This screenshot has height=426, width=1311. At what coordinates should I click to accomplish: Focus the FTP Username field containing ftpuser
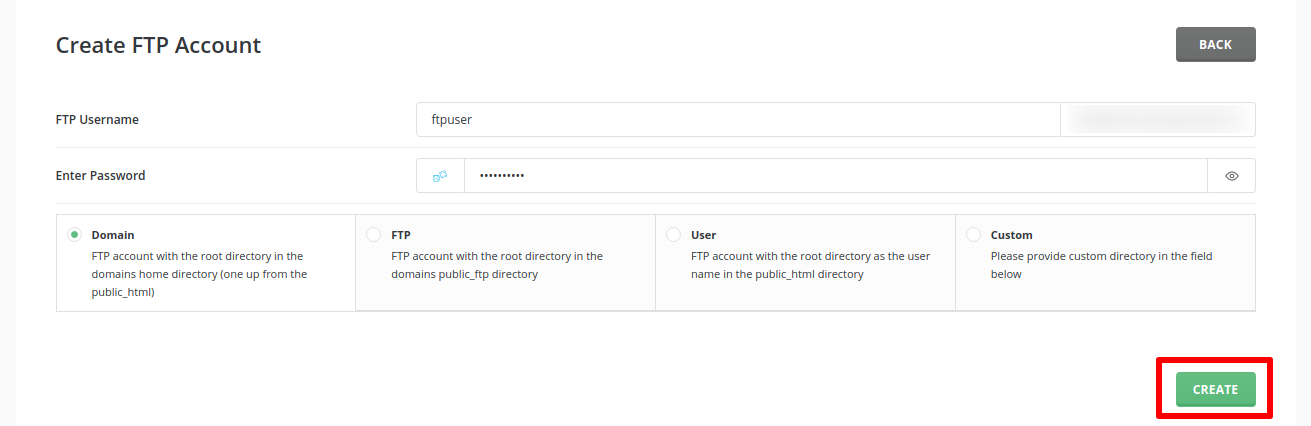pyautogui.click(x=737, y=119)
